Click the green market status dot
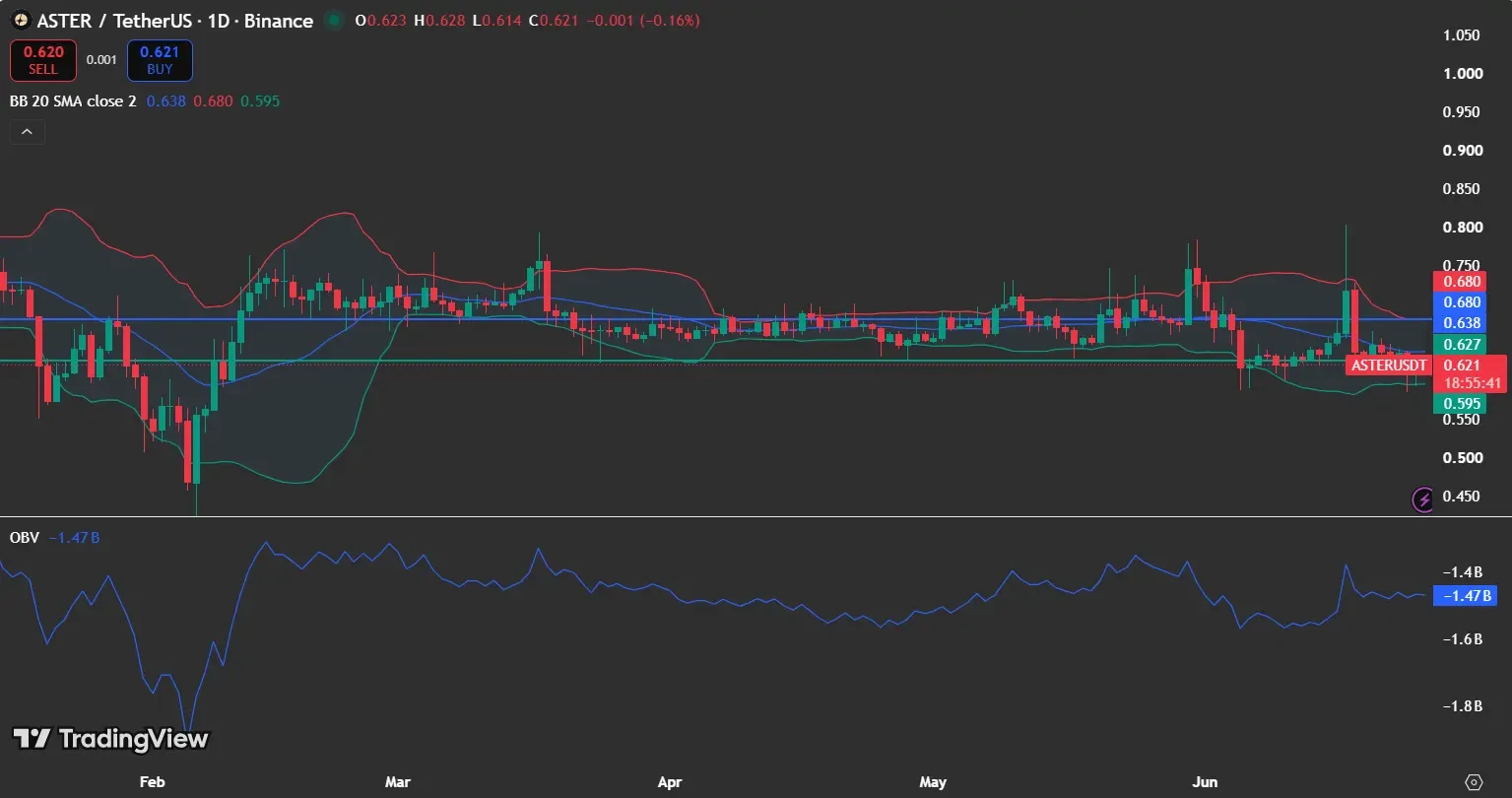The image size is (1512, 798). [x=335, y=21]
